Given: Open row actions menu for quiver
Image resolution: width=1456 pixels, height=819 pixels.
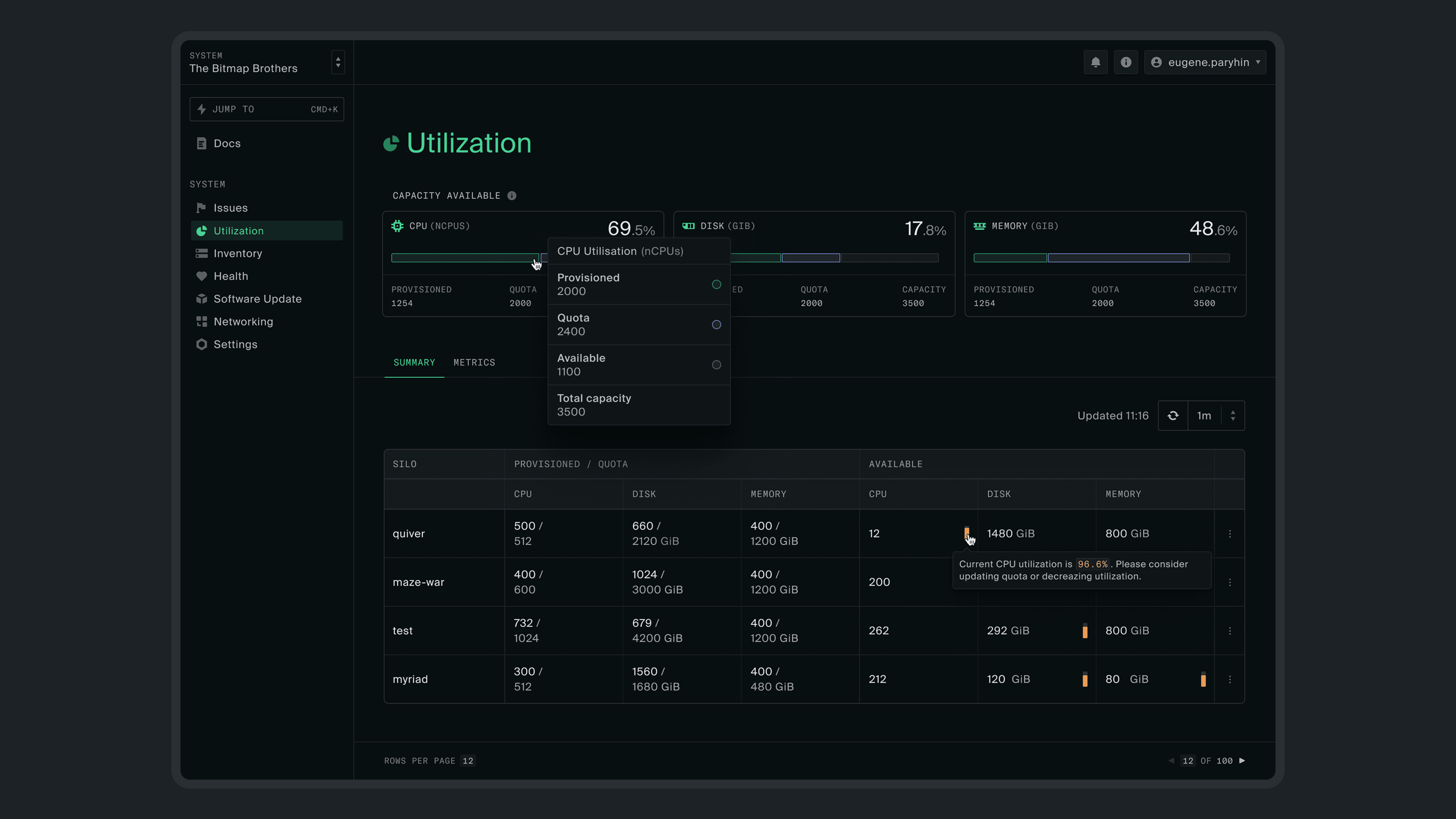Looking at the screenshot, I should 1230,533.
